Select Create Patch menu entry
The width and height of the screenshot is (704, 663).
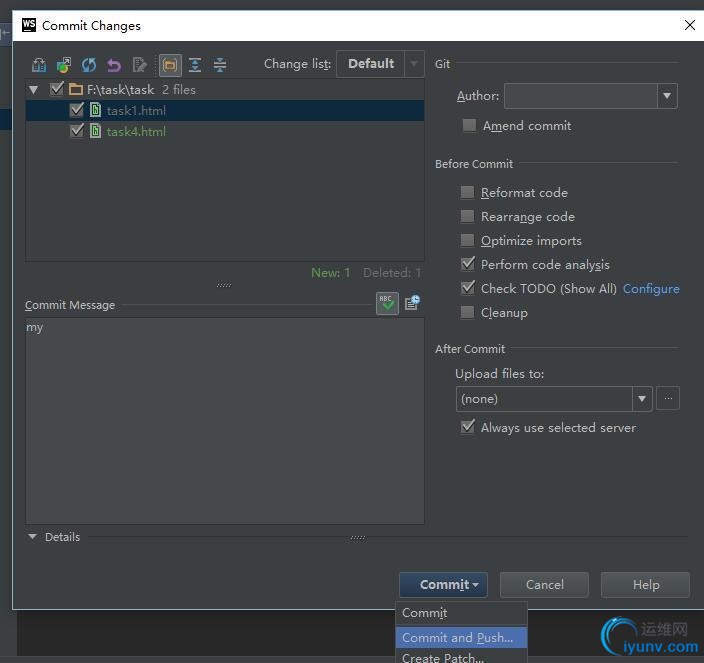[x=443, y=657]
